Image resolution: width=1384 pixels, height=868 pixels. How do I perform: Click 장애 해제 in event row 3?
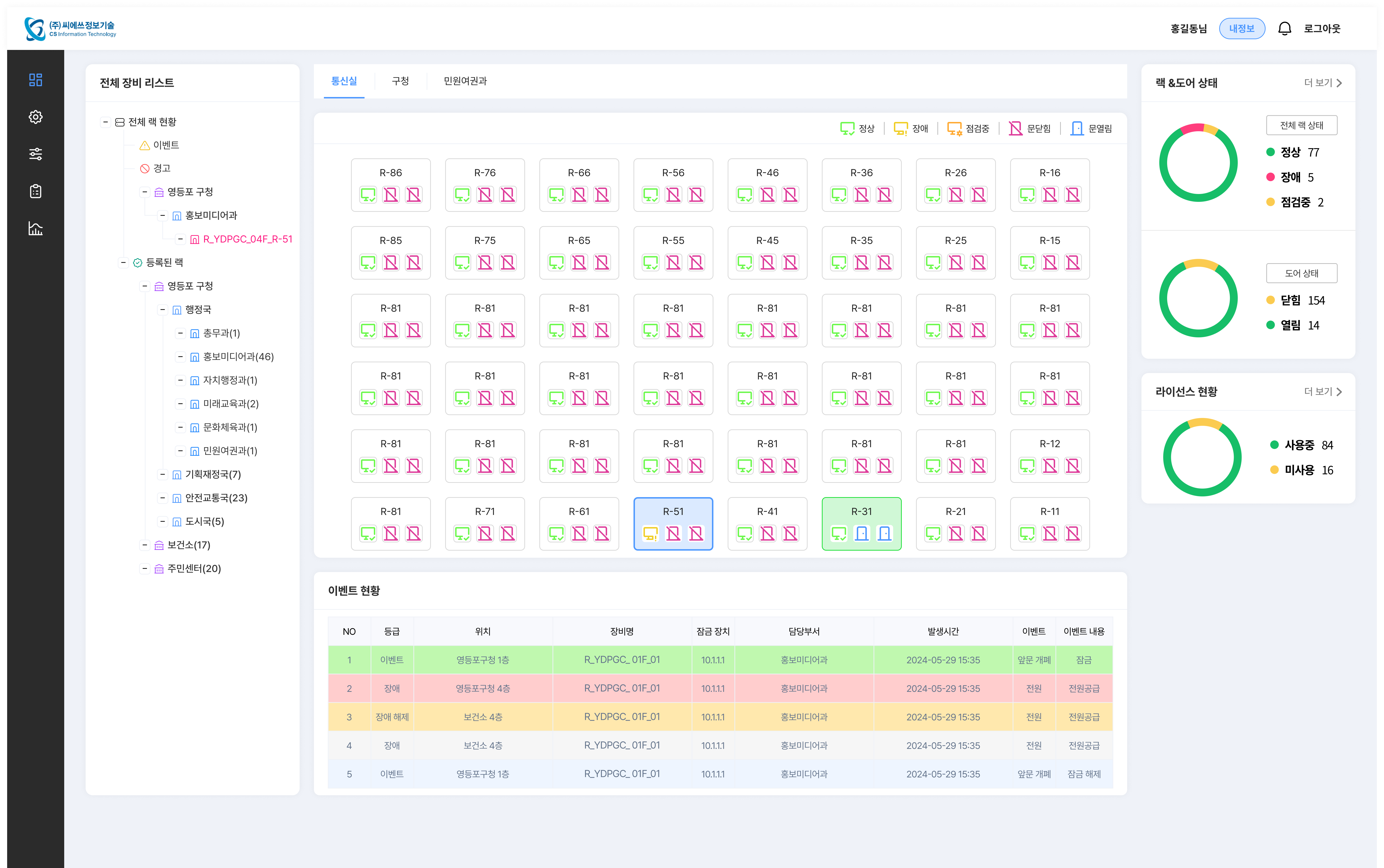(x=392, y=717)
